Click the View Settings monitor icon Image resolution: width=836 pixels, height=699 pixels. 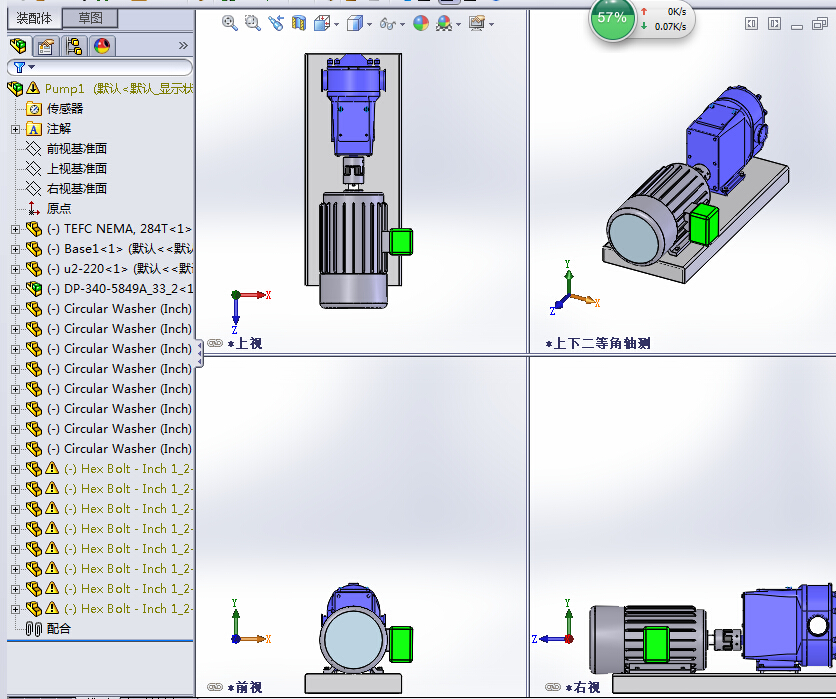point(477,23)
